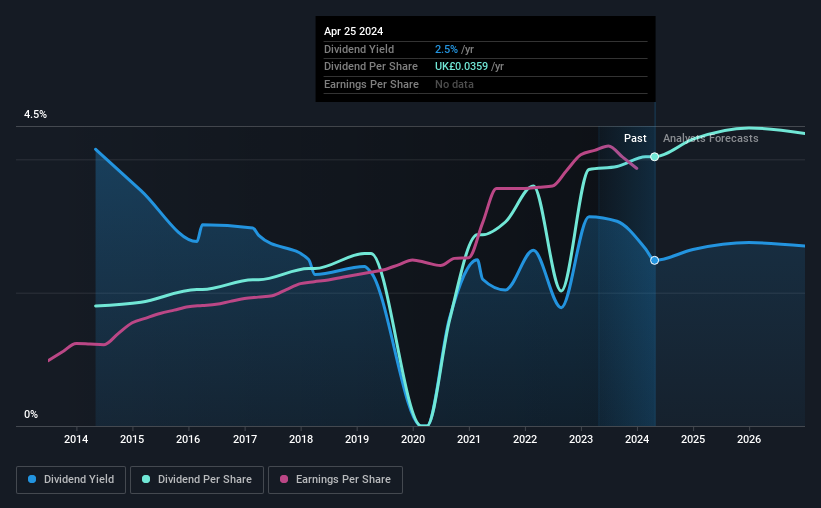Screen dimensions: 821x508
Task: Click the 2017 x-axis label
Action: tap(245, 439)
